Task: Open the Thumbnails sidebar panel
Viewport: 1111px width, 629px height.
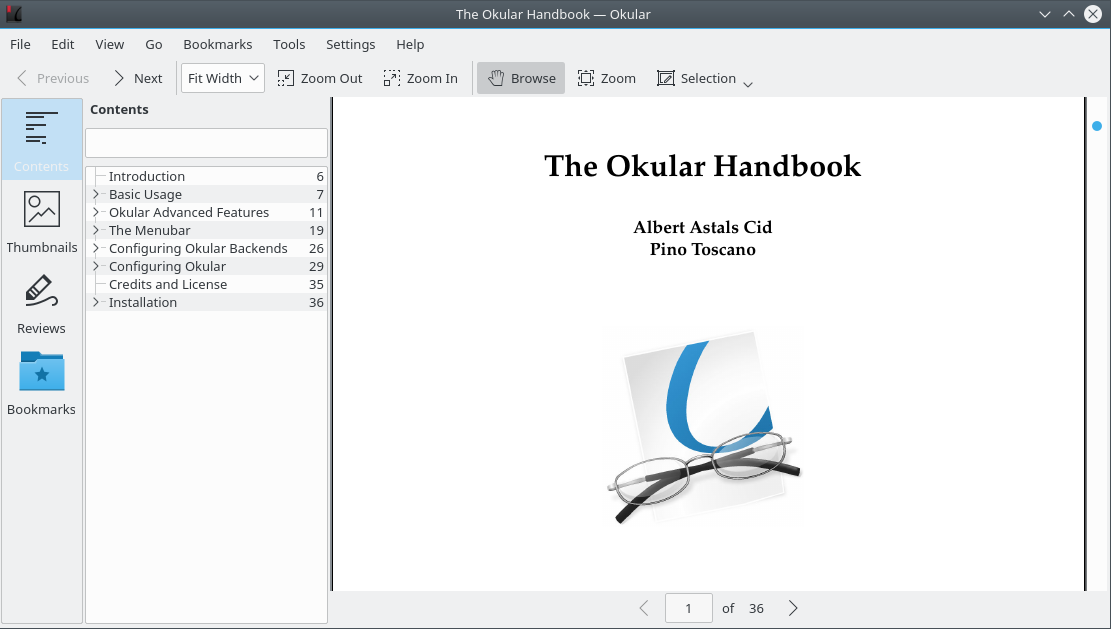Action: 42,221
